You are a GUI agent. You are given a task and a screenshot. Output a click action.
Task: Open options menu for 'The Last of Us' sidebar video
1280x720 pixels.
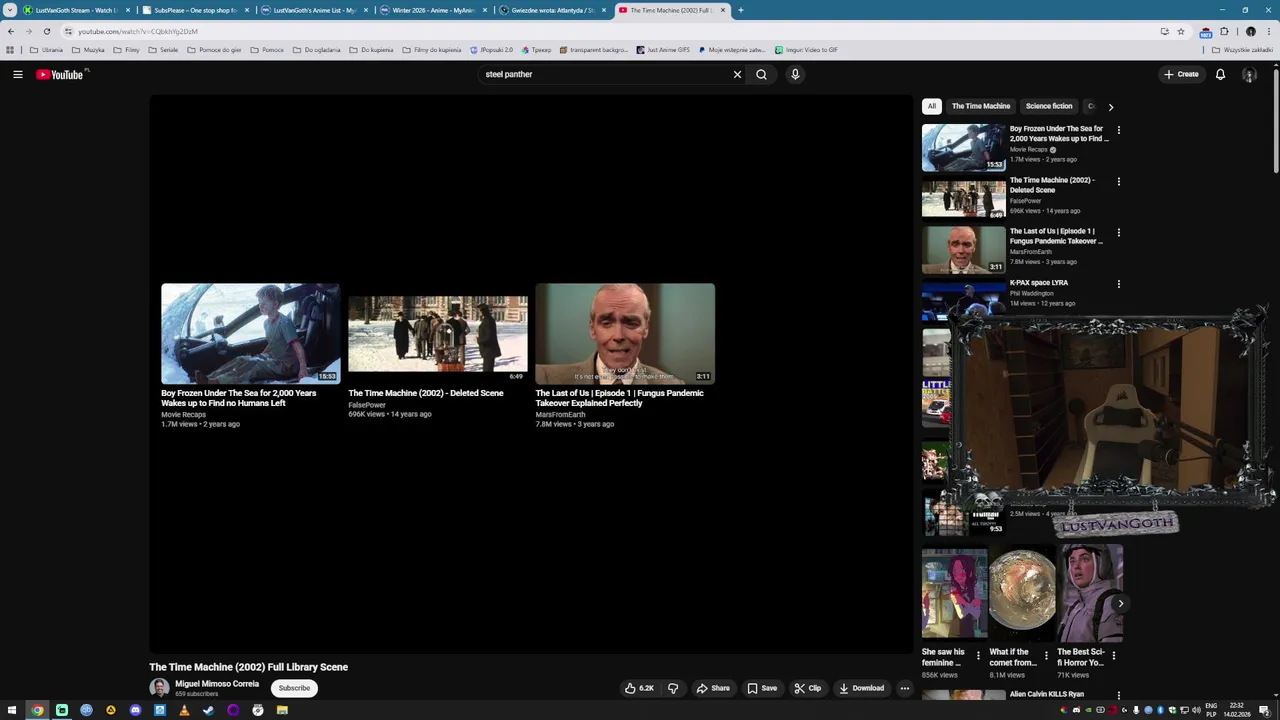tap(1118, 232)
